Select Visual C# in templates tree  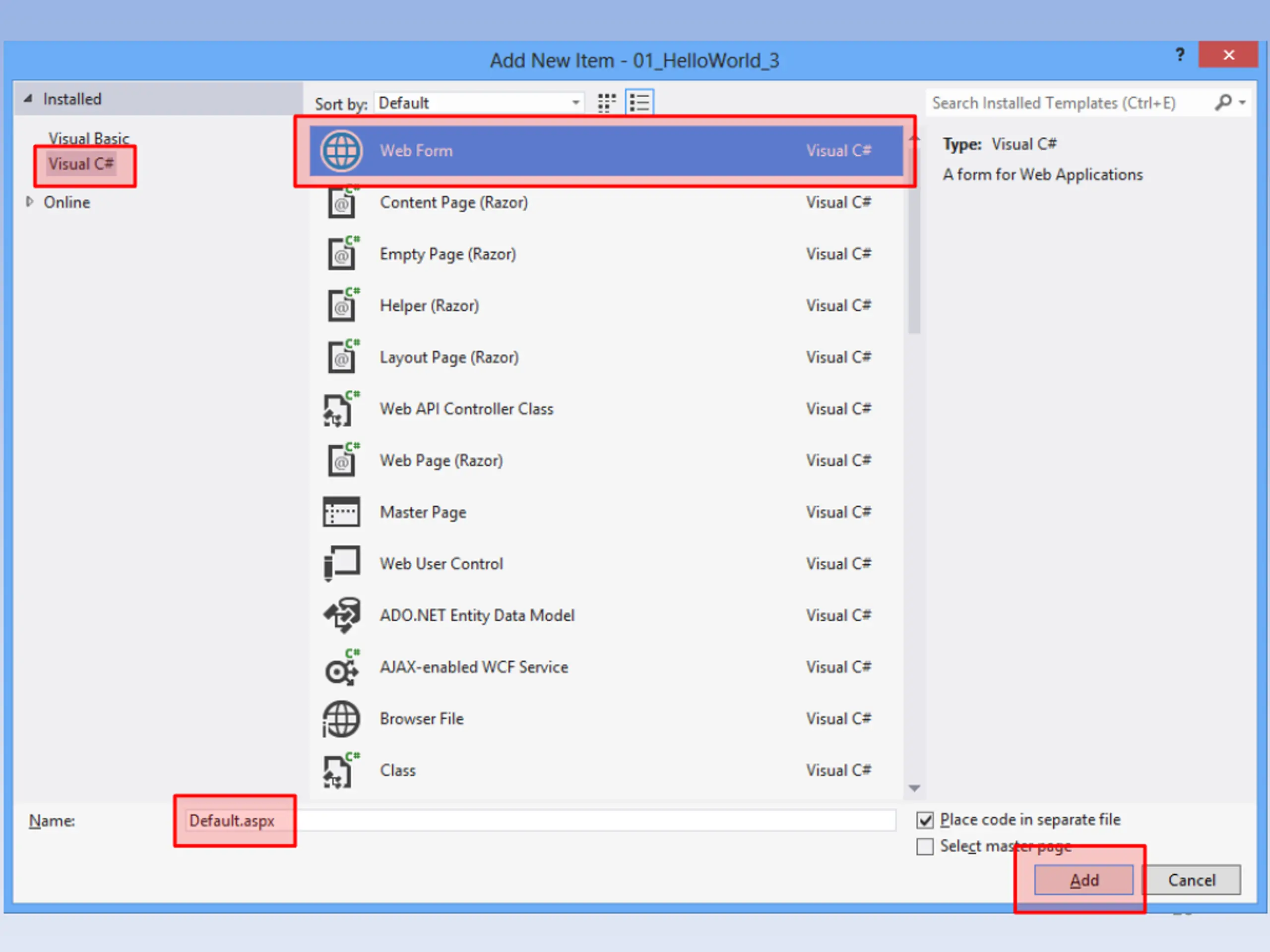coord(81,164)
